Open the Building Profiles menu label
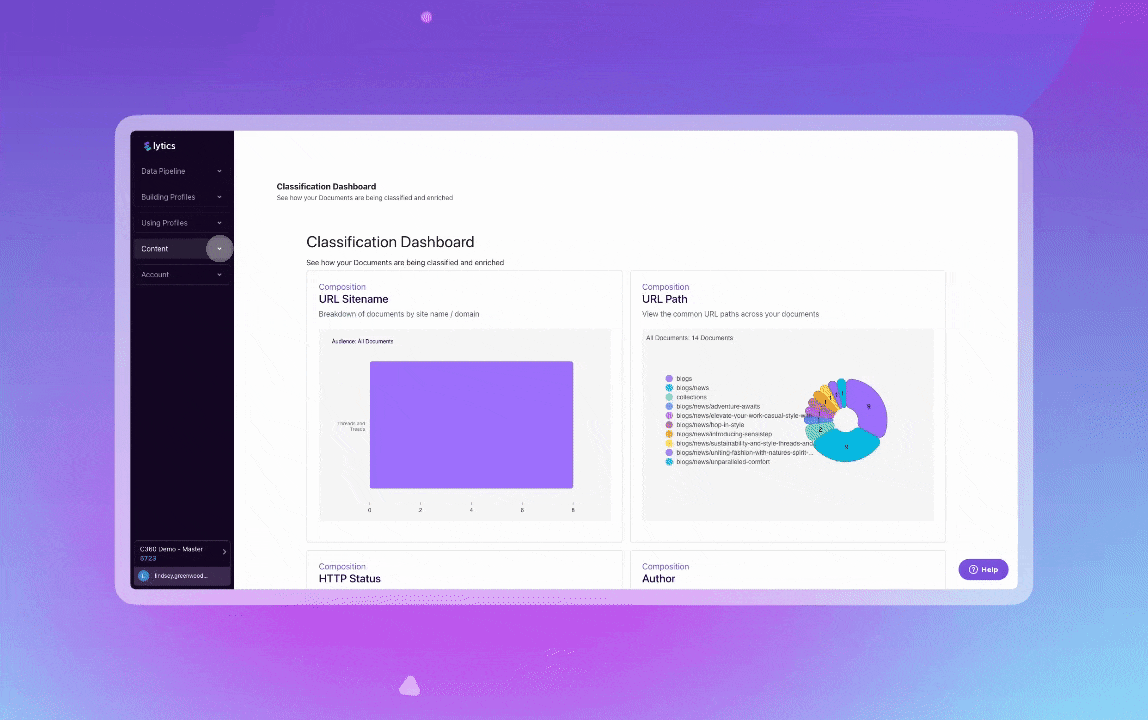Screen dimensions: 1148x720 (x=168, y=197)
